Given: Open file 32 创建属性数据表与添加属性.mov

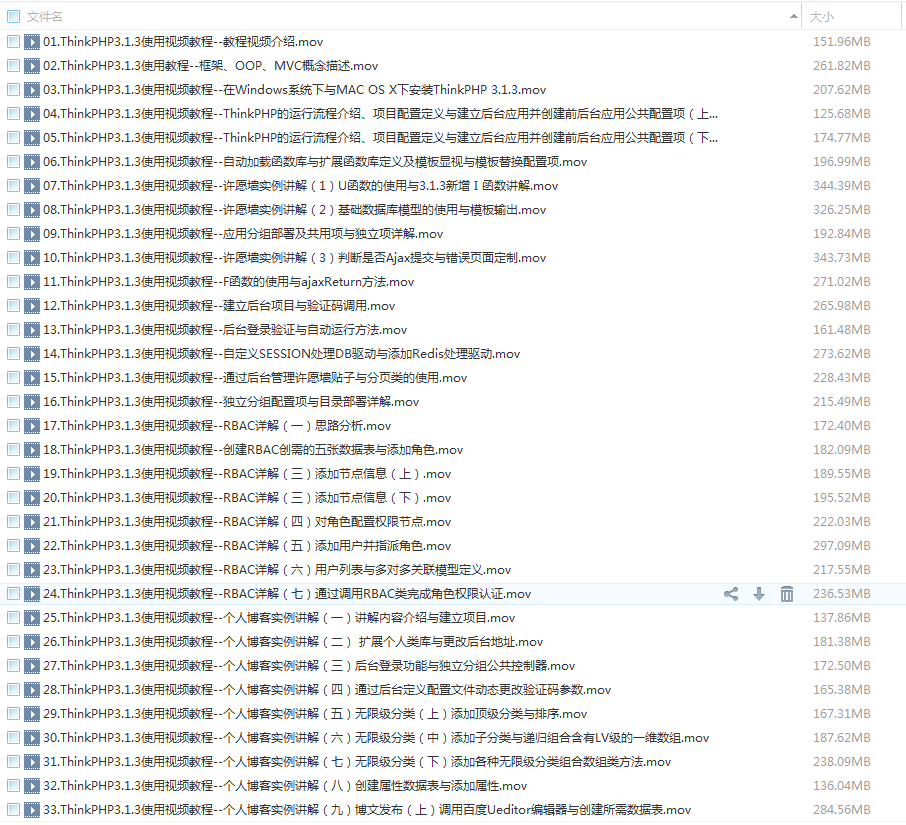Looking at the screenshot, I should (285, 786).
